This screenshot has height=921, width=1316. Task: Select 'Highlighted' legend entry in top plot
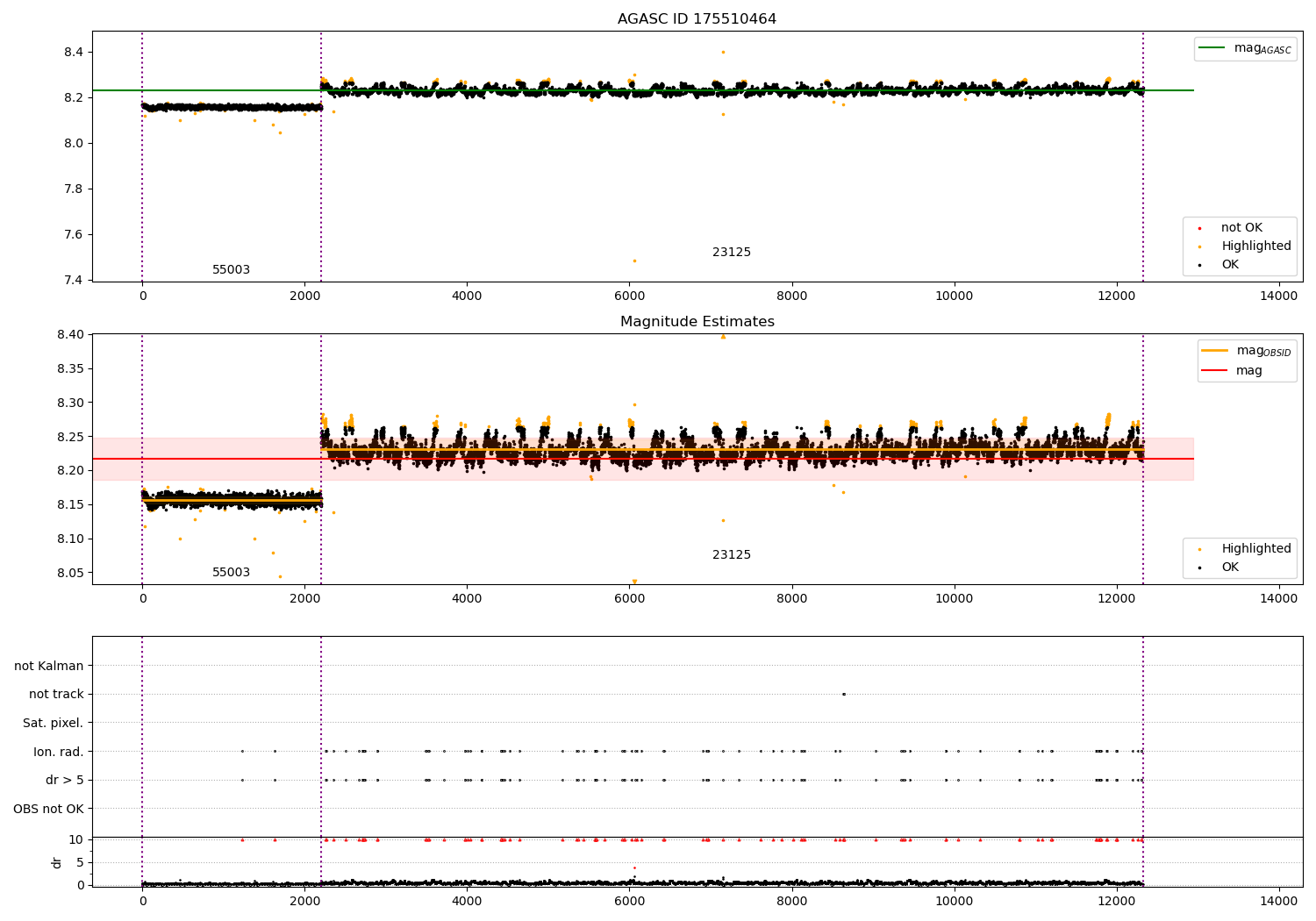(1255, 246)
